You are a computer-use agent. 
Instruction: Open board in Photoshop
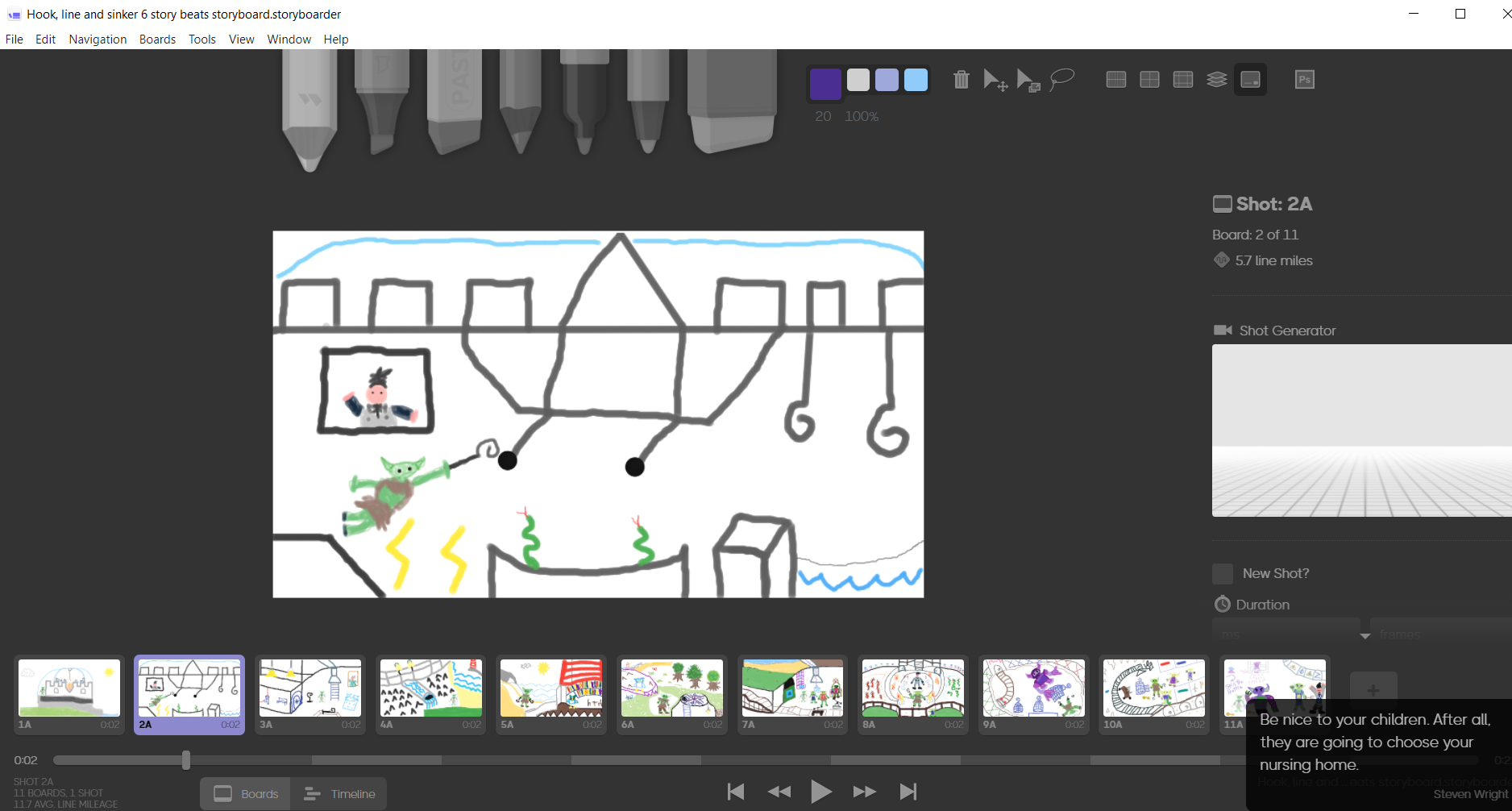coord(1305,79)
